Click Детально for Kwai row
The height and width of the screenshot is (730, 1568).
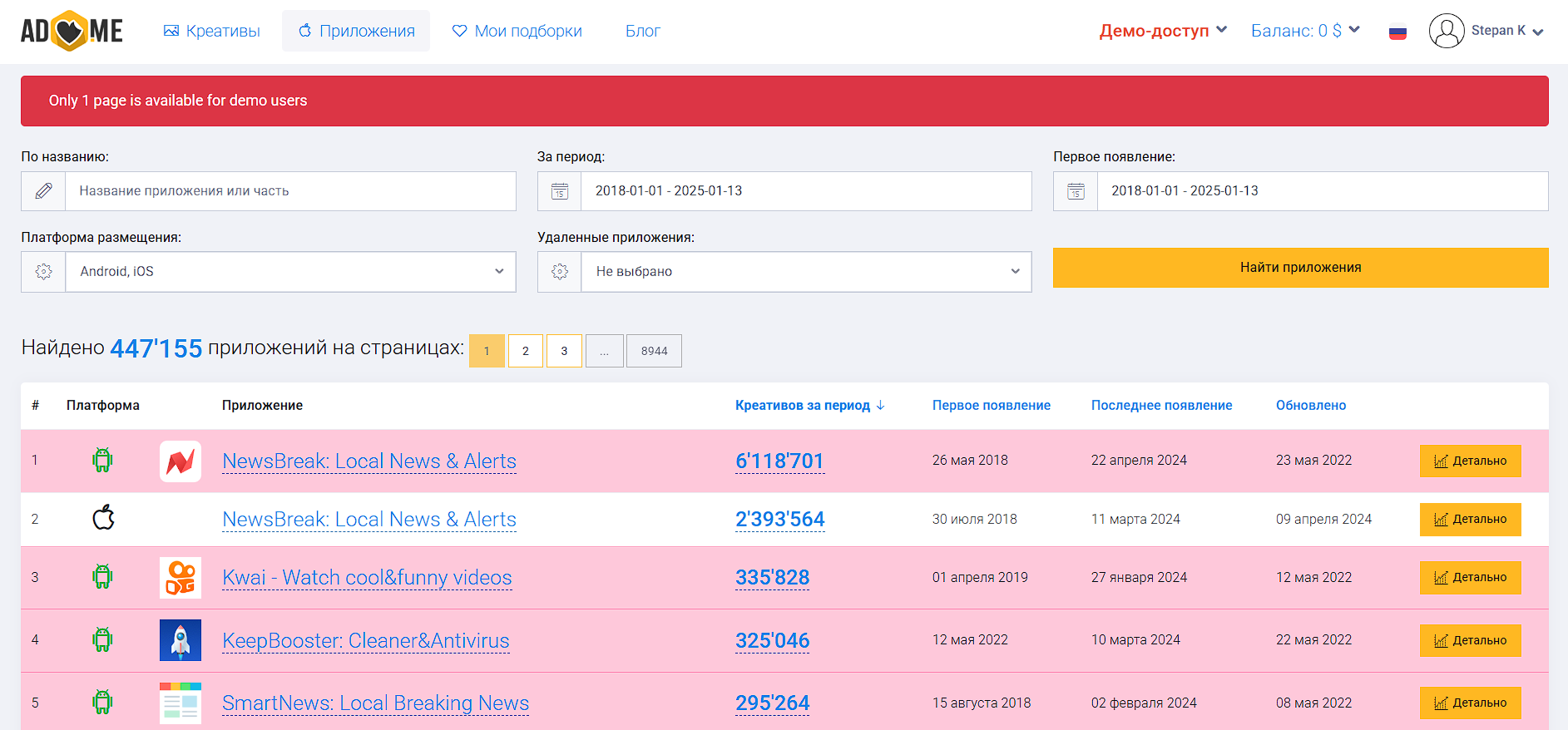(1470, 577)
